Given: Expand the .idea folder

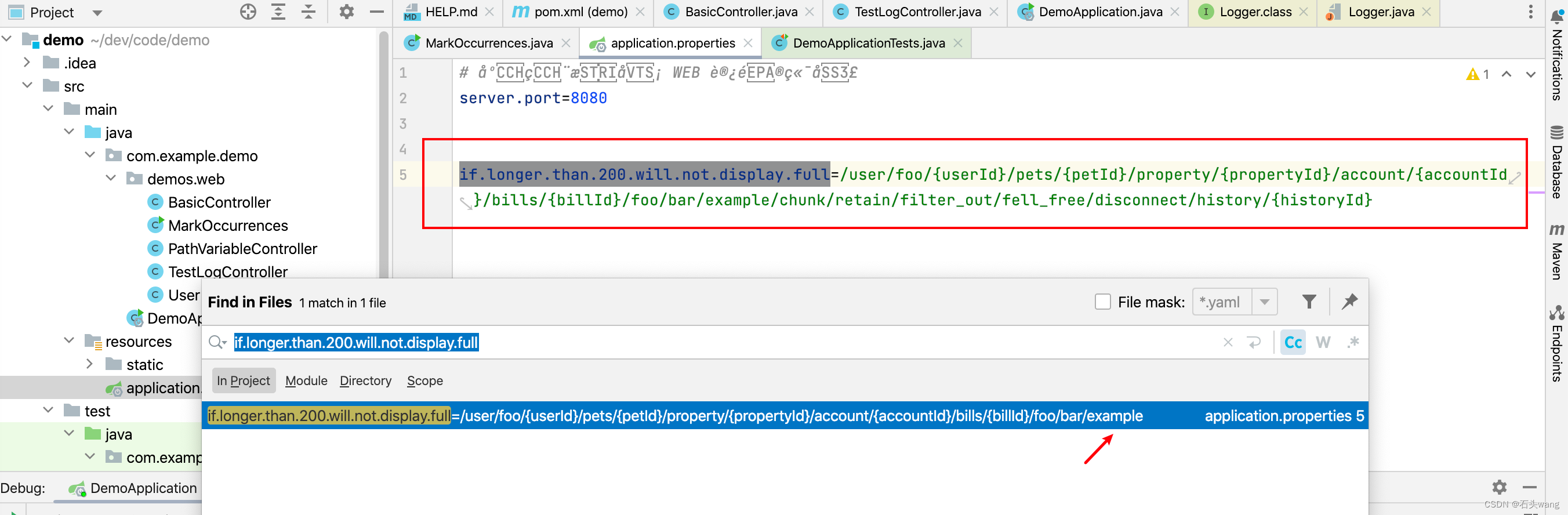Looking at the screenshot, I should (27, 63).
